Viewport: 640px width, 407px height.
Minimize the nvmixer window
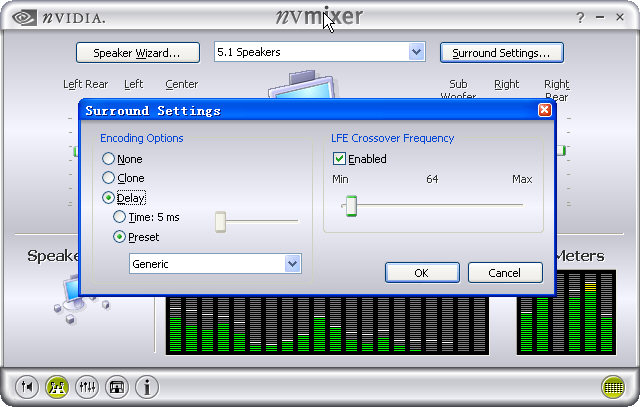[x=600, y=18]
